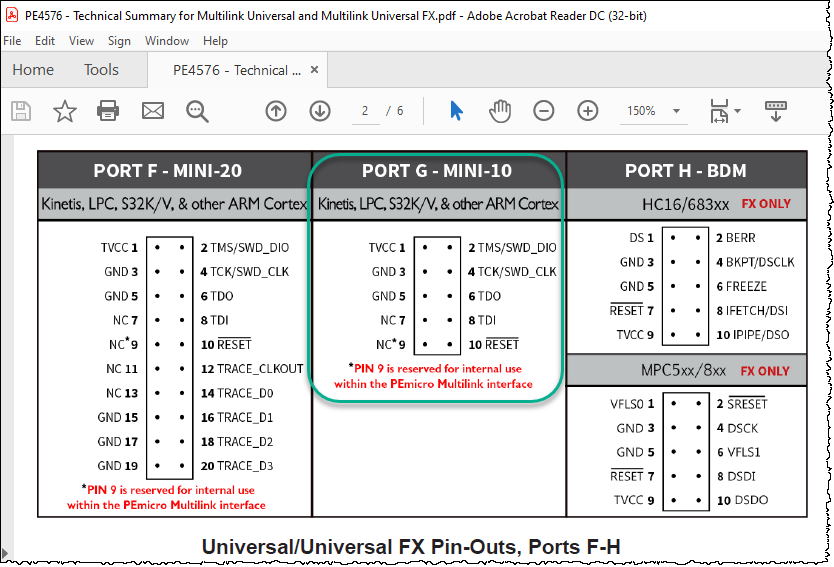Click 4 BKPT/DSCLK pin label
This screenshot has height=567, width=834.
[755, 262]
